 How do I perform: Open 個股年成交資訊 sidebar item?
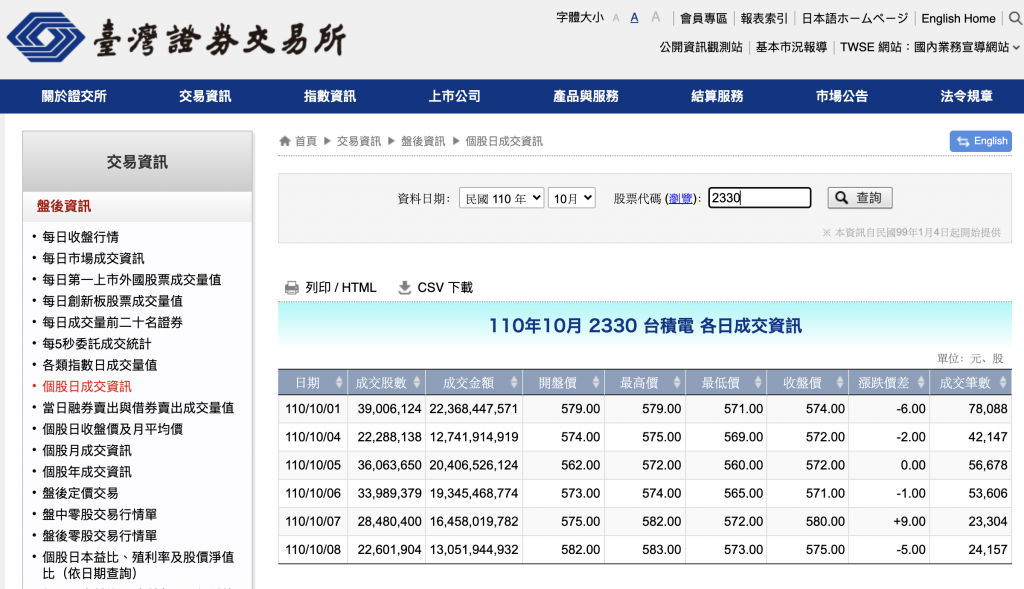pyautogui.click(x=87, y=471)
